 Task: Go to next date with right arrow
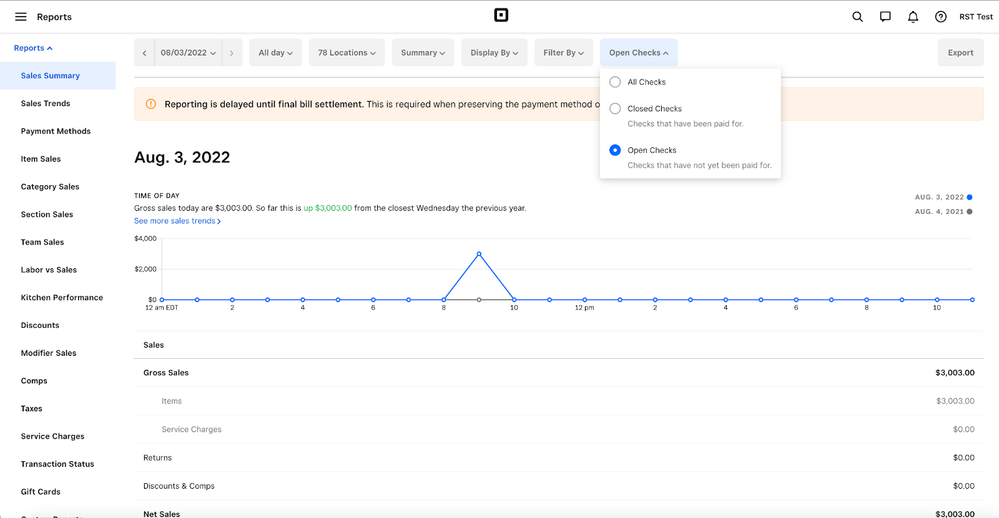click(232, 53)
